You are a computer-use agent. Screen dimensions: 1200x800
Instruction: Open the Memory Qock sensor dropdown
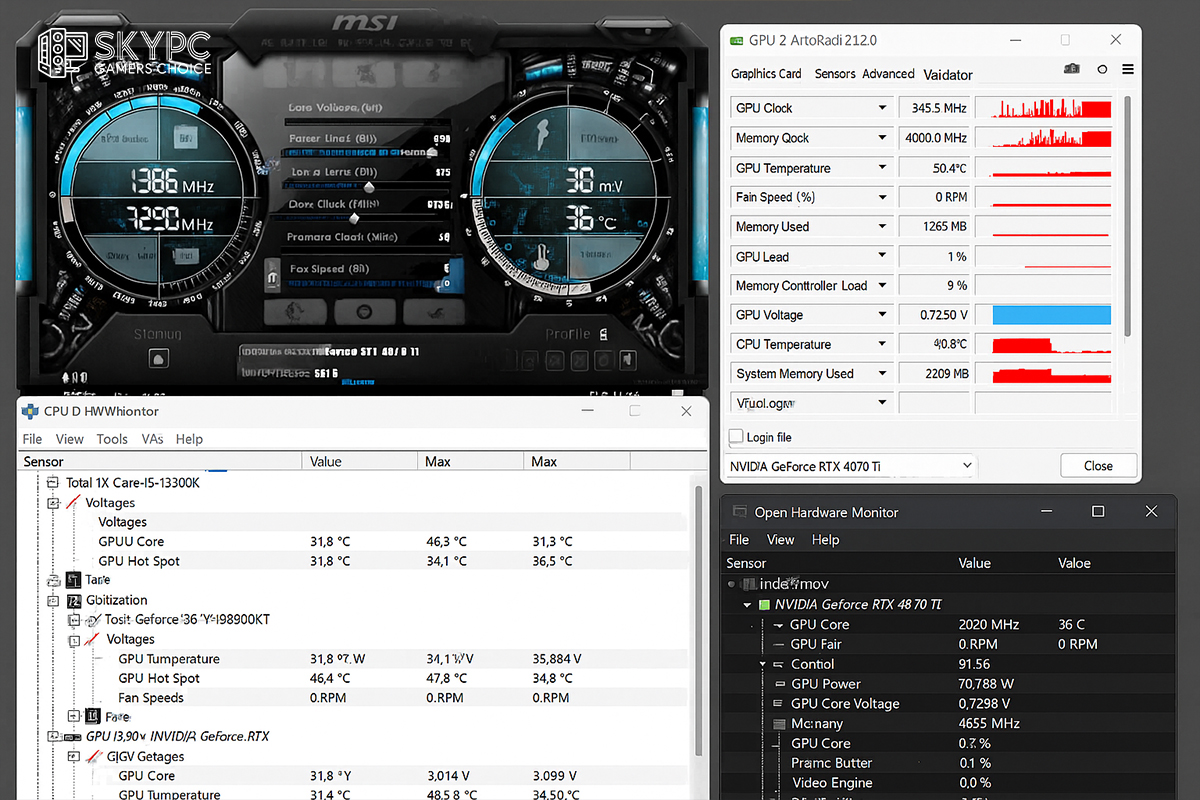coord(882,138)
